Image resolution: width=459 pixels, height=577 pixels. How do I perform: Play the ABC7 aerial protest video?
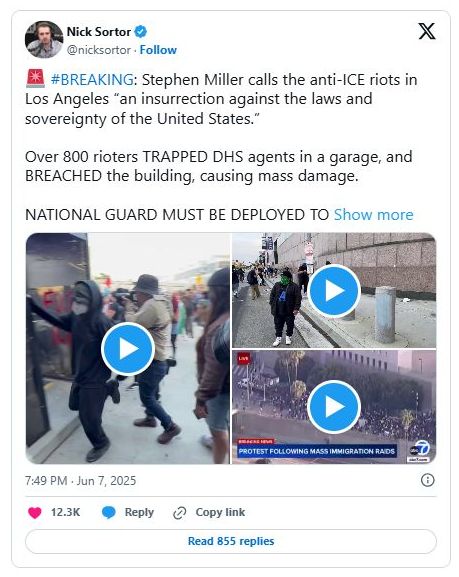tap(334, 407)
